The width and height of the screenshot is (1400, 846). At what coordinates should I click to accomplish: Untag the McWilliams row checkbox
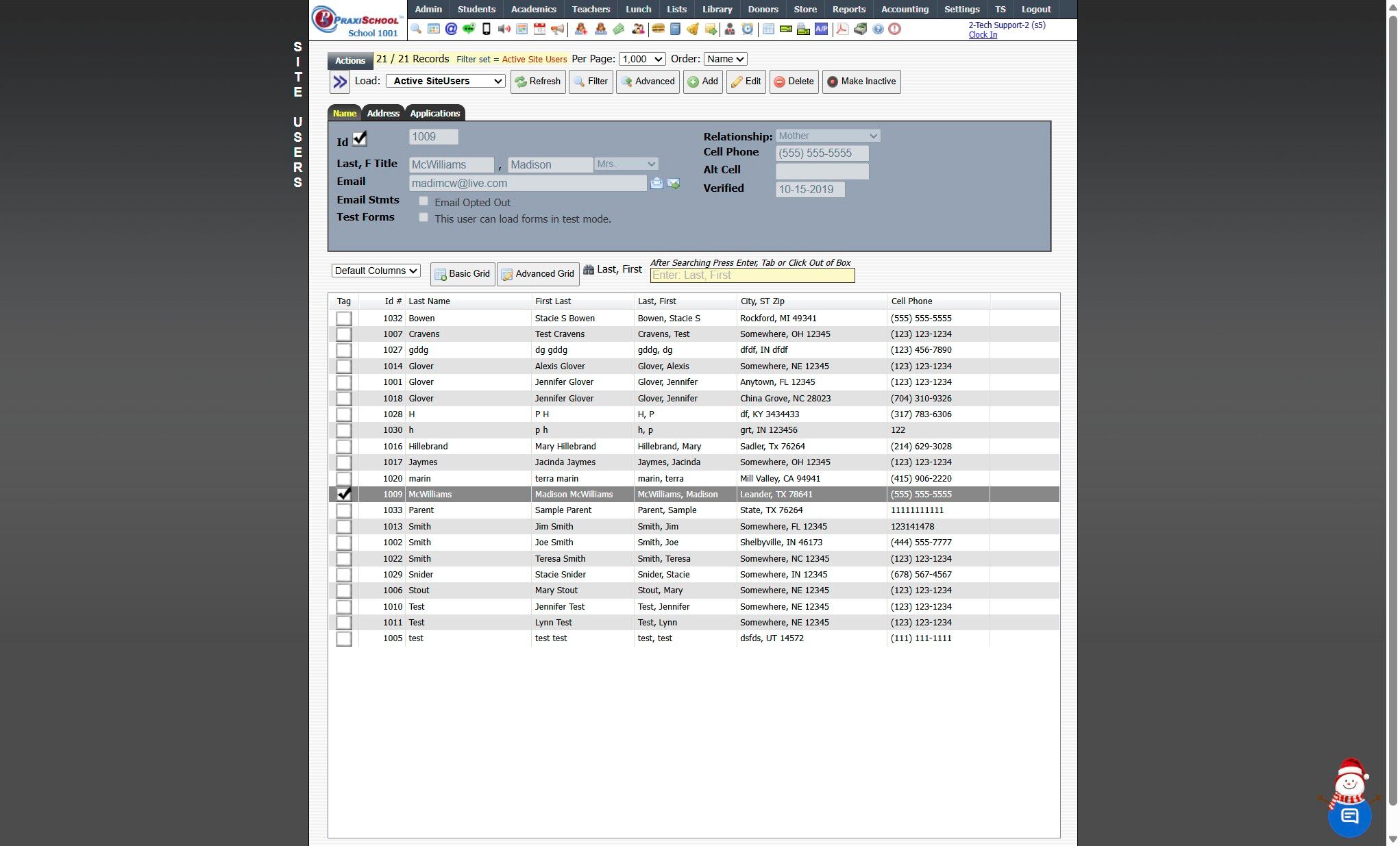coord(344,494)
